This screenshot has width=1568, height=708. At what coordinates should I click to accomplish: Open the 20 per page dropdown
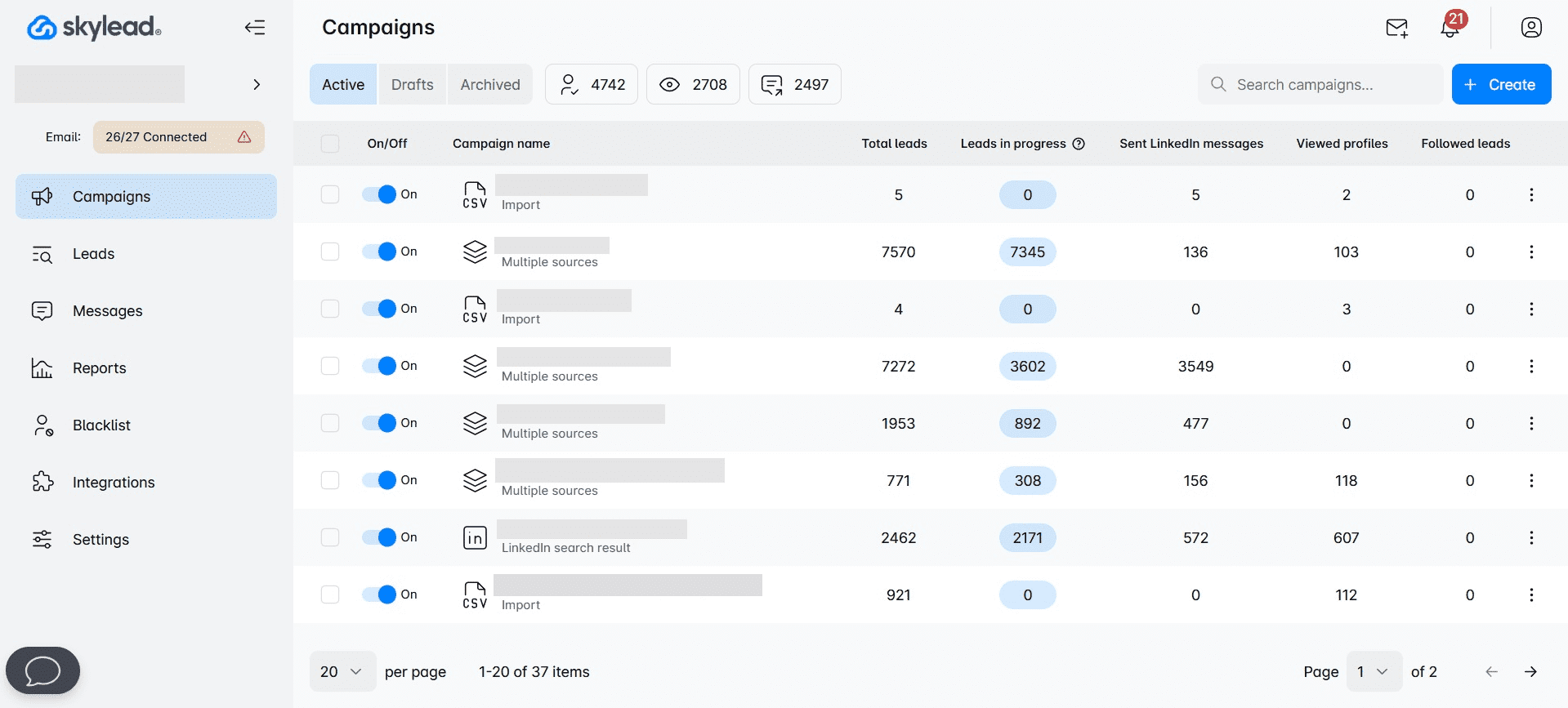pos(342,671)
